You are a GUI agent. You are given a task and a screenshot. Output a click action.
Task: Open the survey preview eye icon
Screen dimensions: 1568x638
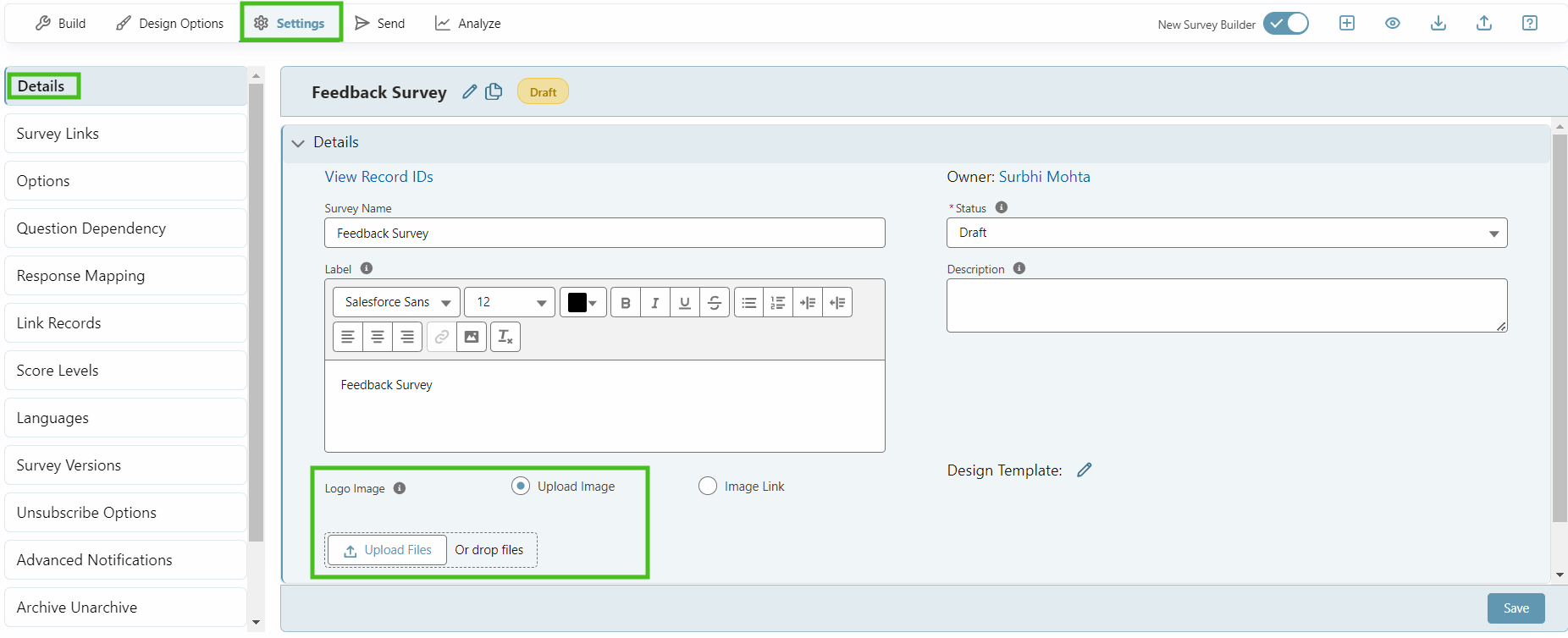[x=1392, y=24]
